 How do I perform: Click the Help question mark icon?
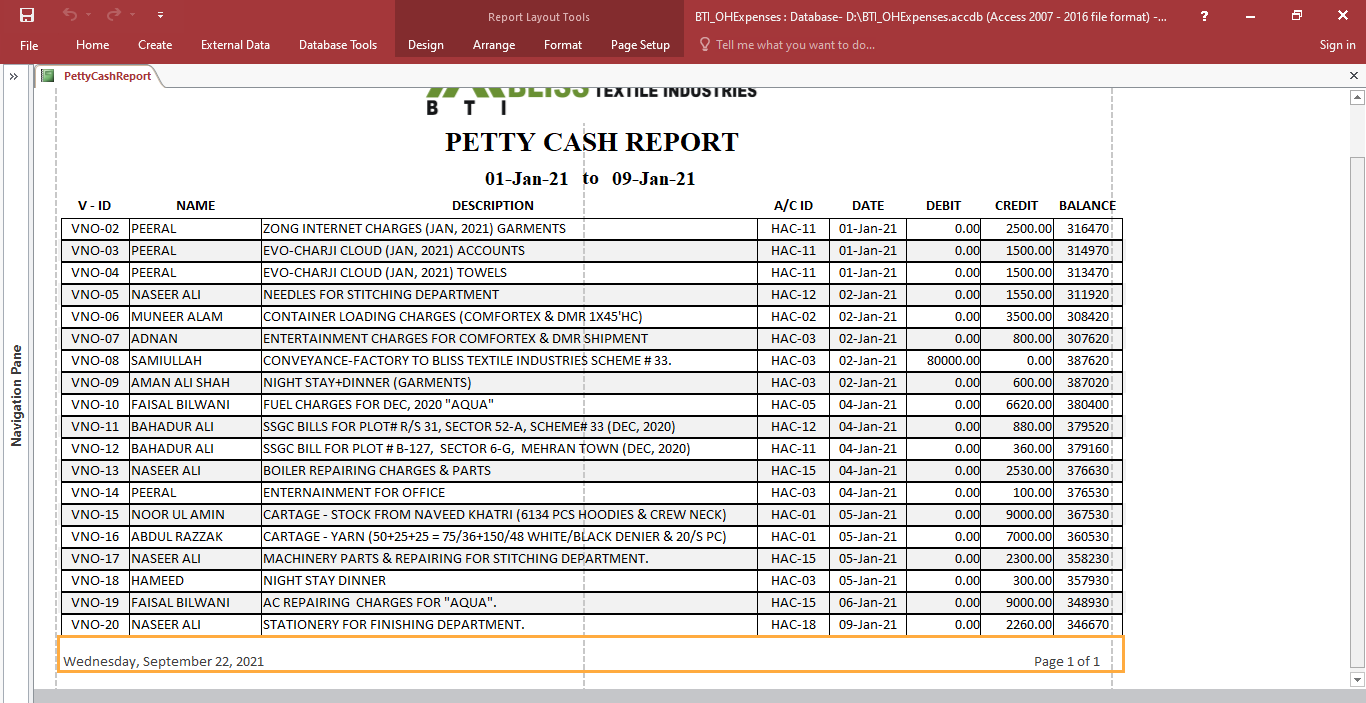point(1204,16)
